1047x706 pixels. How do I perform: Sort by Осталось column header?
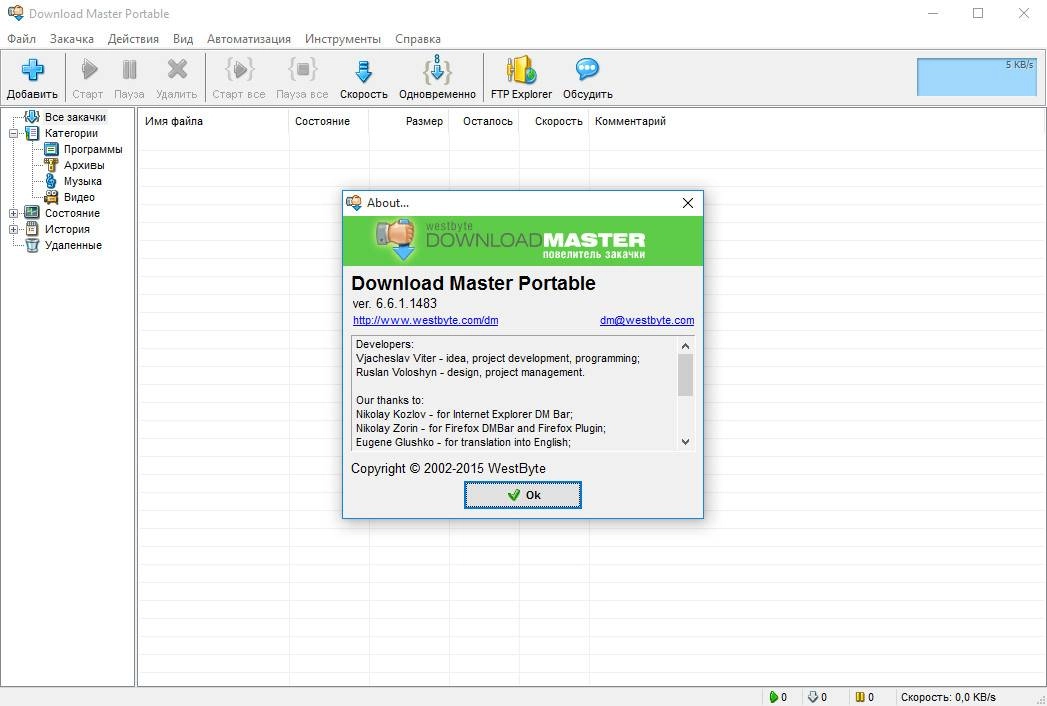tap(484, 121)
